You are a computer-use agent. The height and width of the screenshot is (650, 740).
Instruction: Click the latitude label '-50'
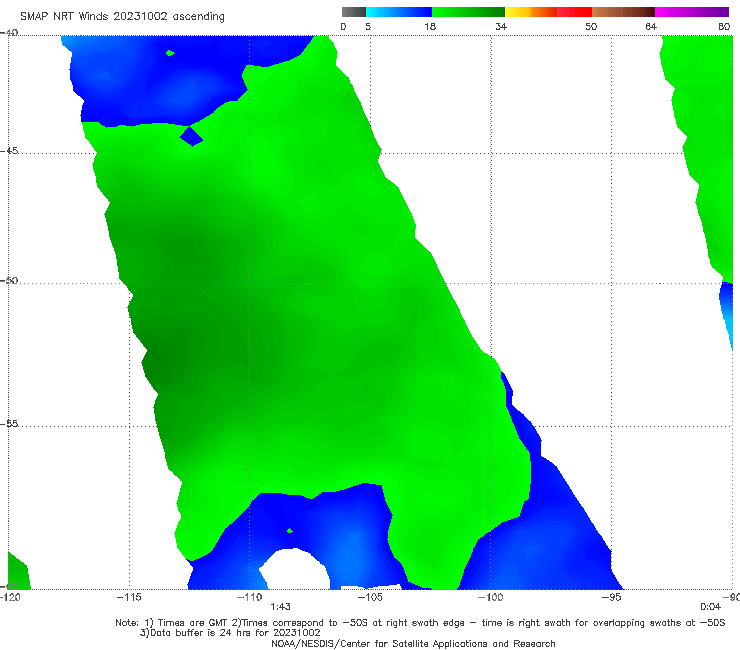pos(9,281)
